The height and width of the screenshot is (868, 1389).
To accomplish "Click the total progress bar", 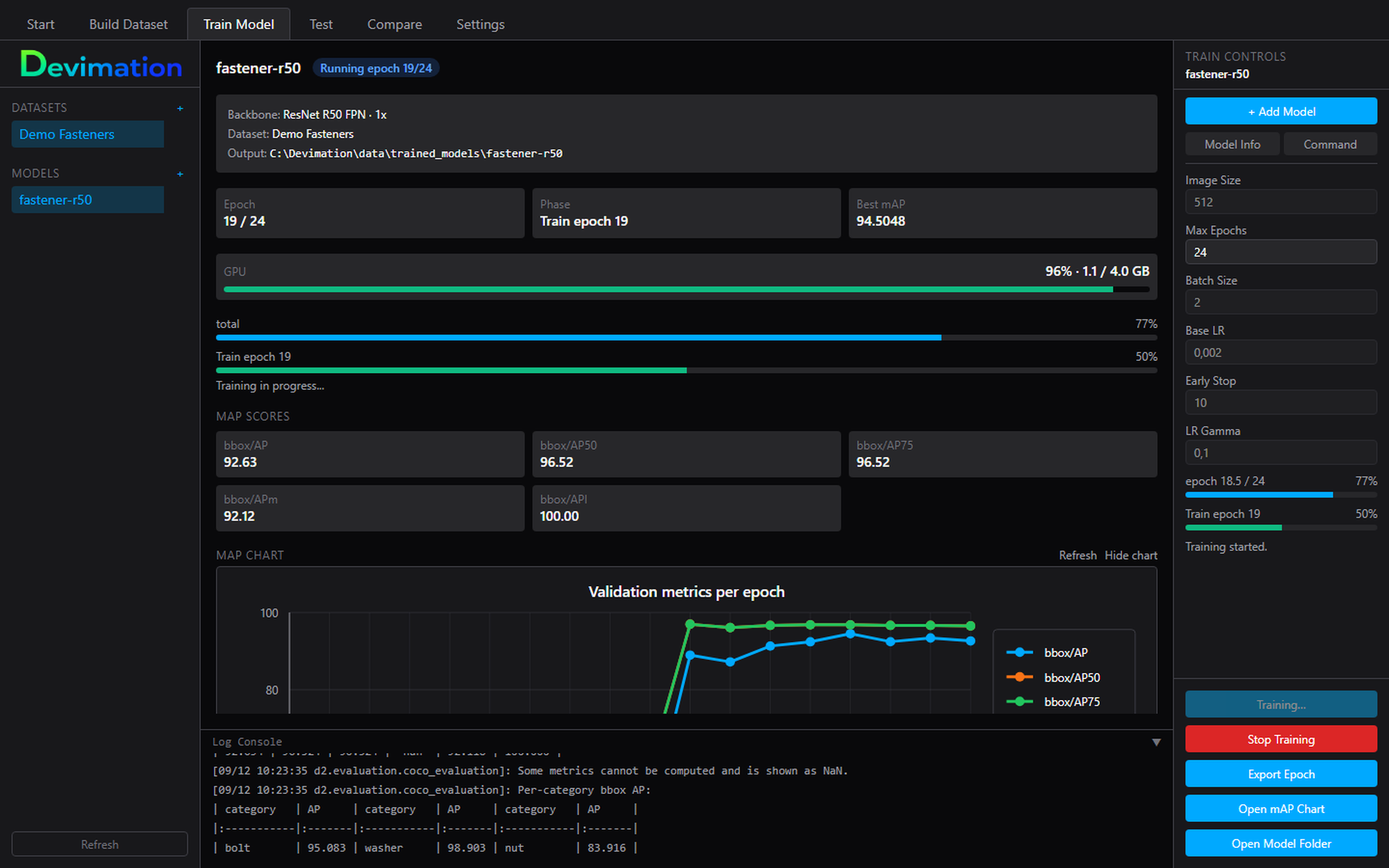I will pyautogui.click(x=686, y=338).
